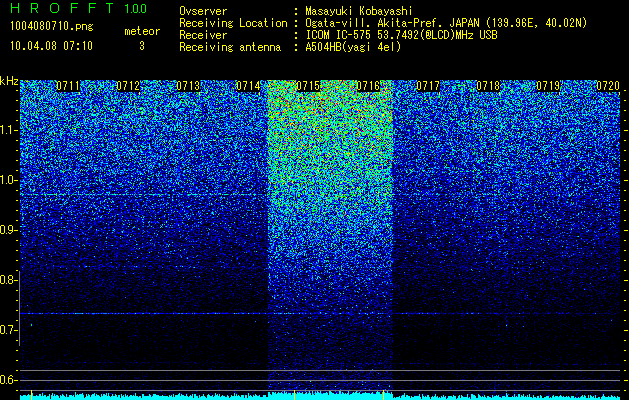Click the 0714 time label
This screenshot has height=400, width=629.
pyautogui.click(x=248, y=86)
